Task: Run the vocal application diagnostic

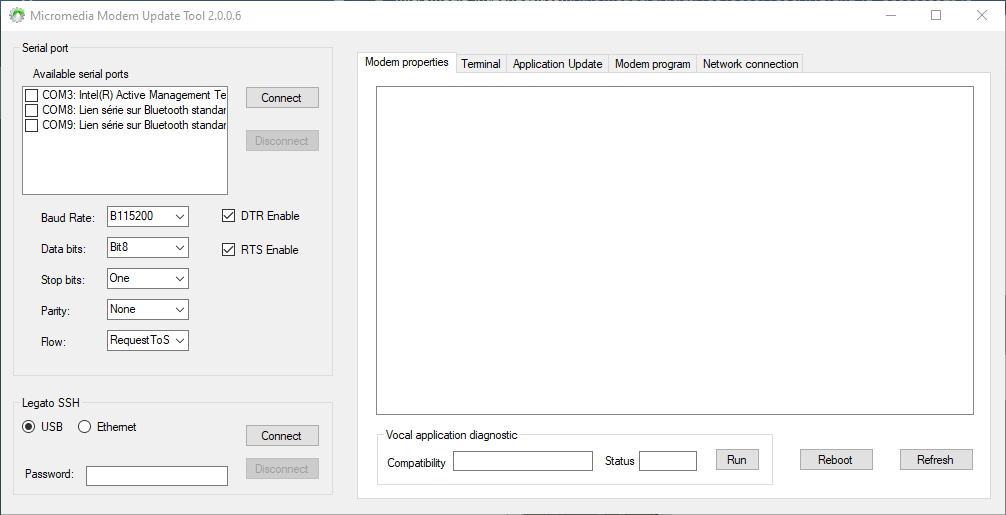Action: click(736, 460)
